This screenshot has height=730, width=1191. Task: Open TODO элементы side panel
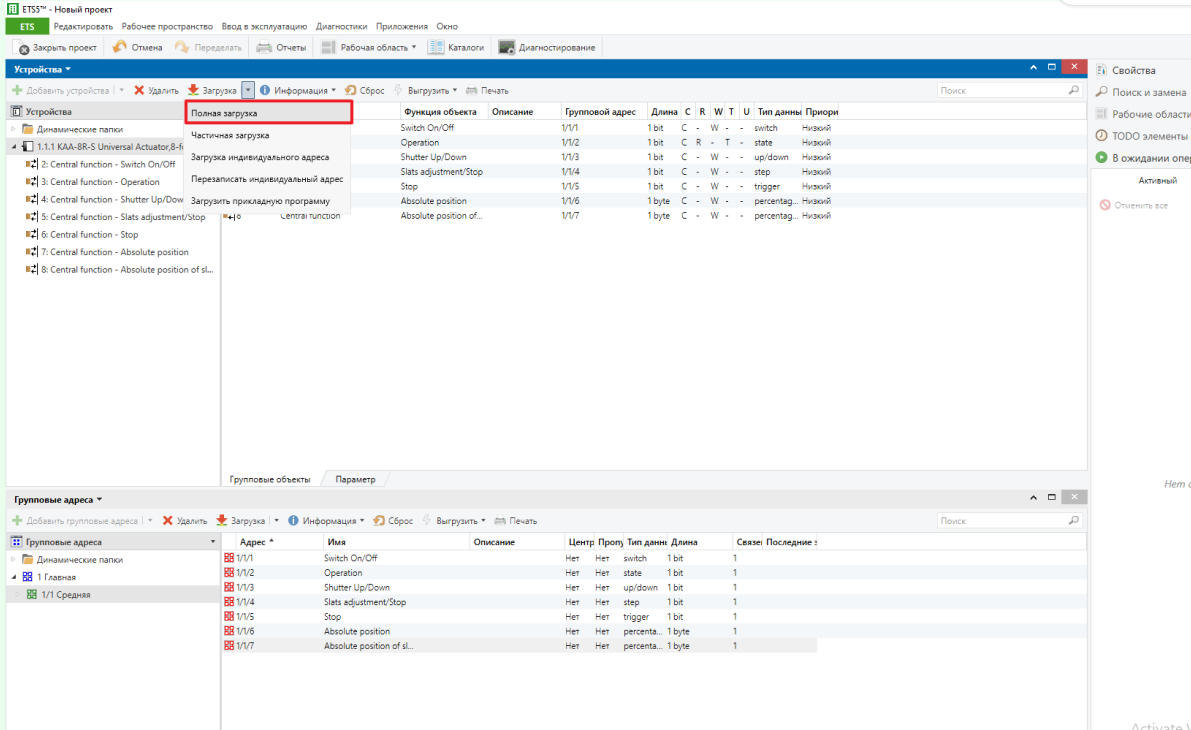click(x=1142, y=136)
